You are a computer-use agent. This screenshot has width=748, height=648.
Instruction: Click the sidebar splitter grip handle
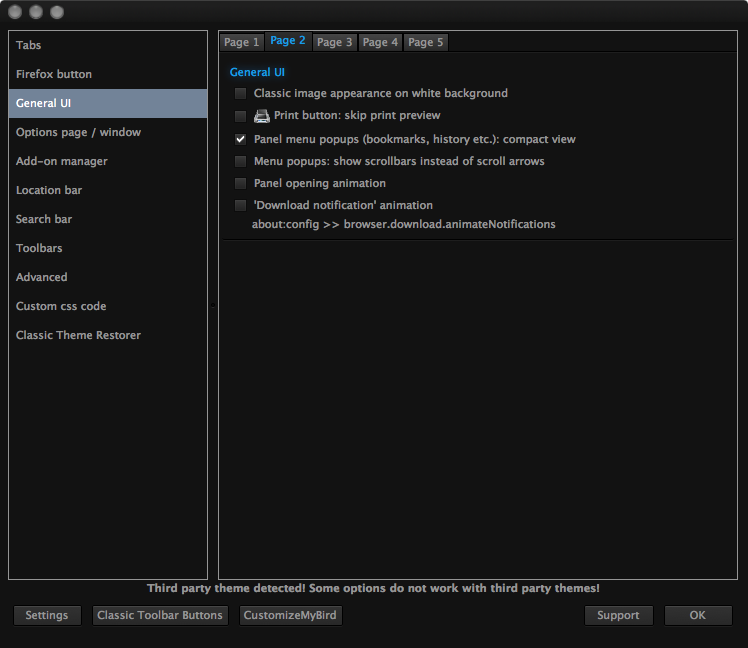pyautogui.click(x=213, y=305)
